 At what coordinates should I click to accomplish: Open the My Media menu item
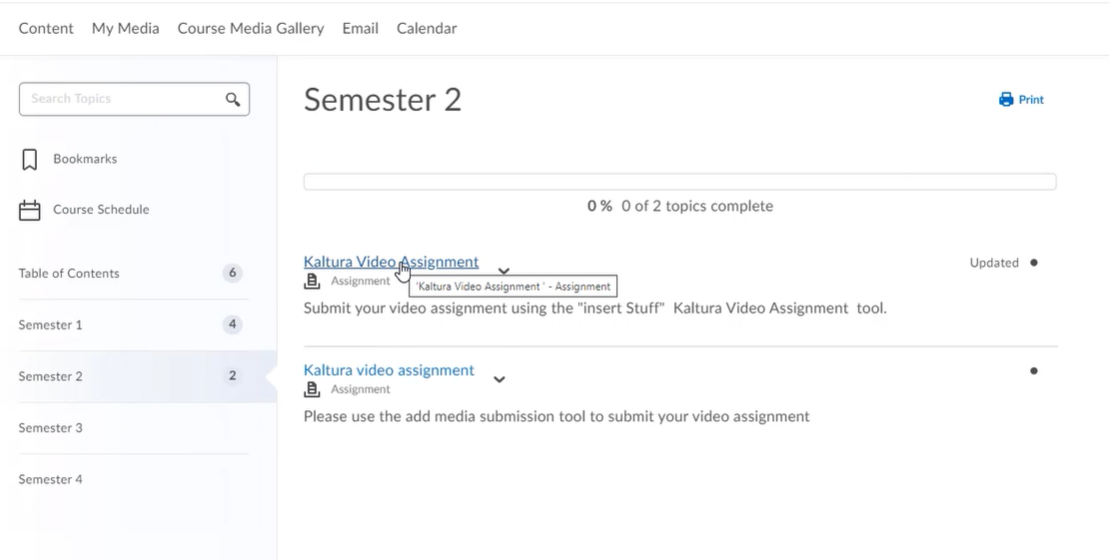(125, 28)
